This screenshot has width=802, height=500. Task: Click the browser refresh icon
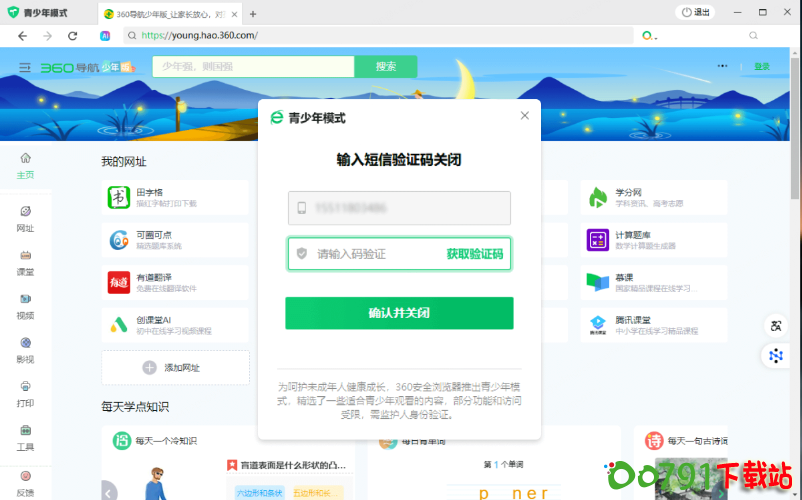click(72, 35)
